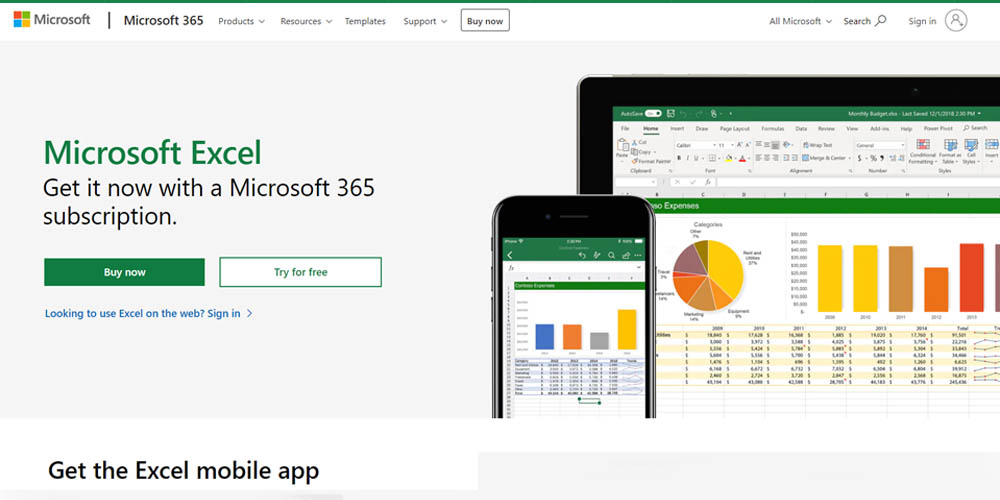Click ribbon Search box in tablet Excel
Viewport: 1000px width, 500px height.
click(975, 128)
